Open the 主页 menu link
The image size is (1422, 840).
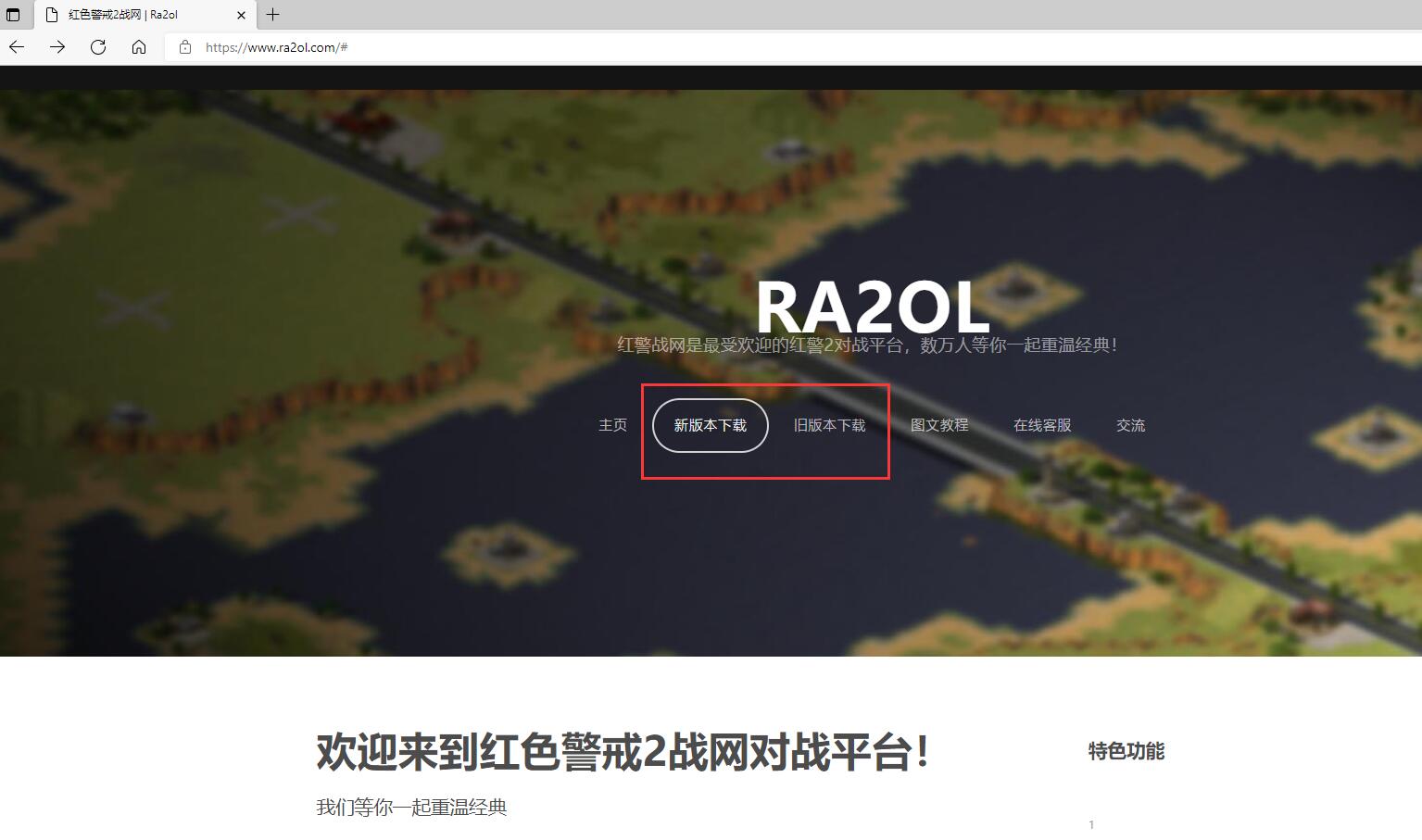[612, 425]
